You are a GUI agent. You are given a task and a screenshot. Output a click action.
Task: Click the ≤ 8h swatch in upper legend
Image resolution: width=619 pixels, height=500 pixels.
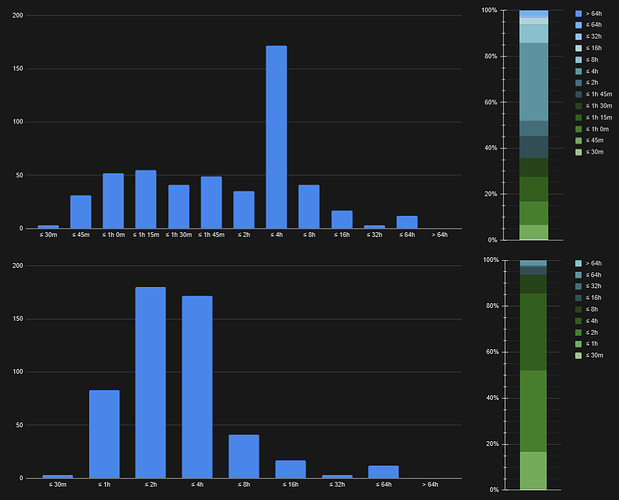tap(579, 60)
